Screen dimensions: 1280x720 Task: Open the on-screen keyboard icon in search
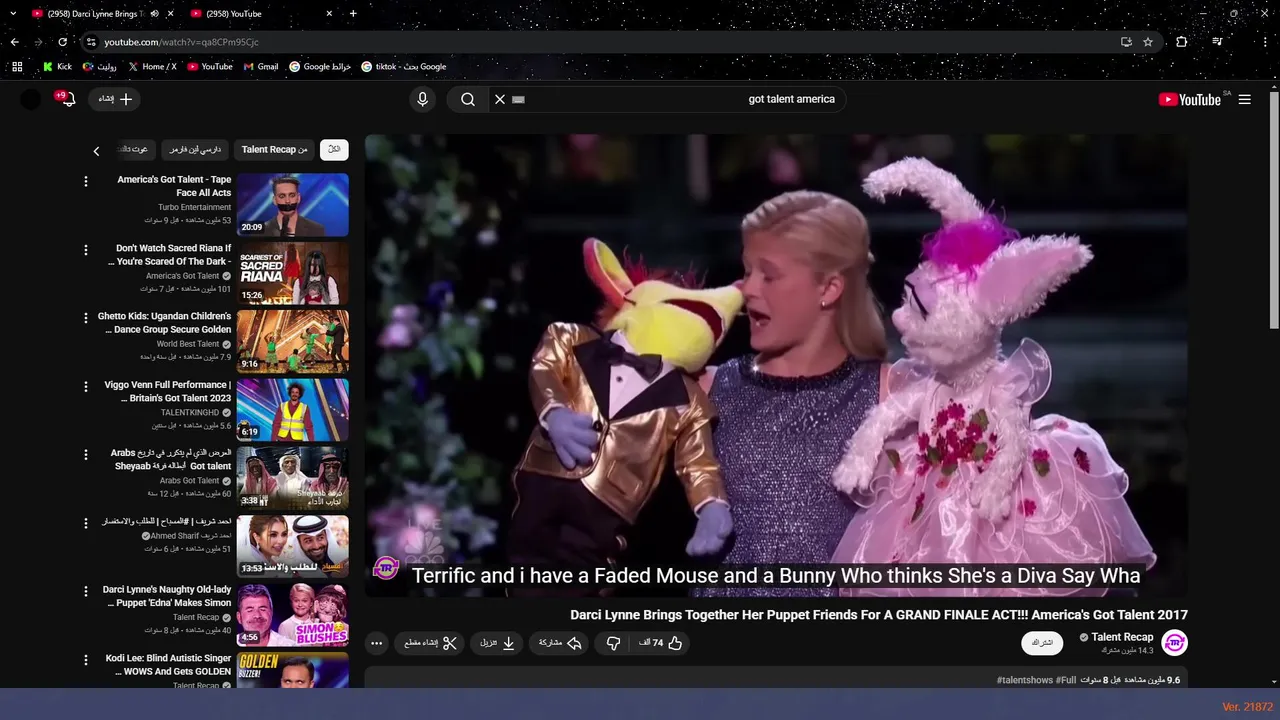click(518, 99)
